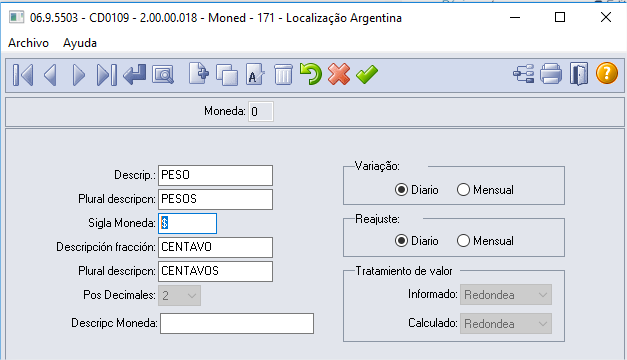Click the empty Descripc Moneda field
This screenshot has height=360, width=627.
pos(237,323)
